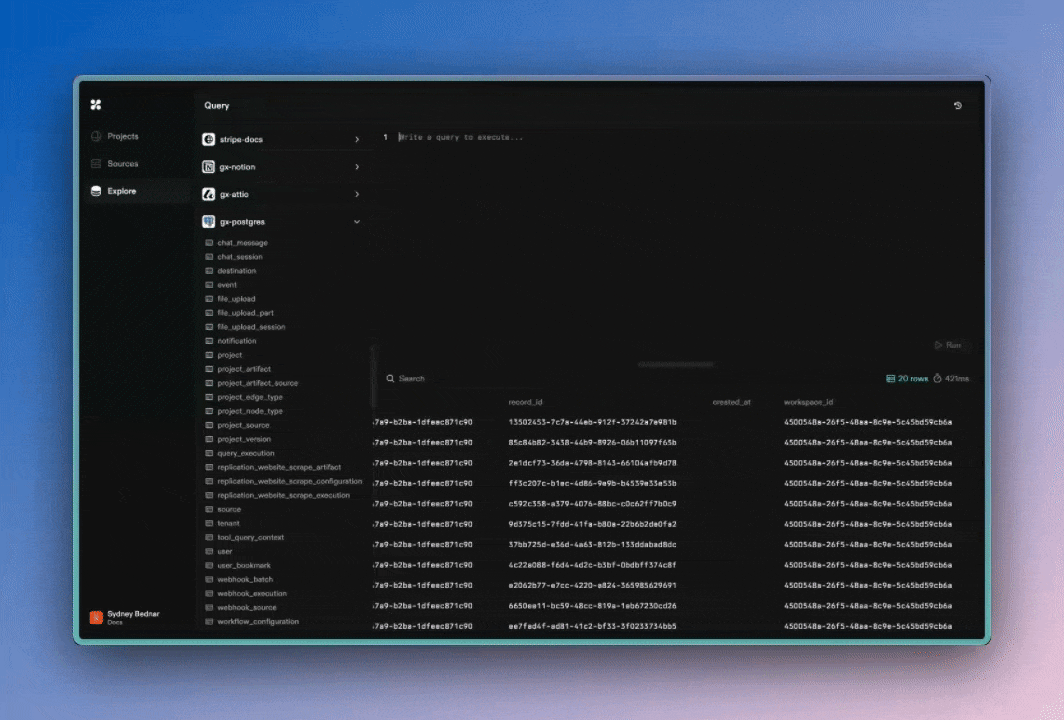Expand the stripe-docs source

(357, 139)
